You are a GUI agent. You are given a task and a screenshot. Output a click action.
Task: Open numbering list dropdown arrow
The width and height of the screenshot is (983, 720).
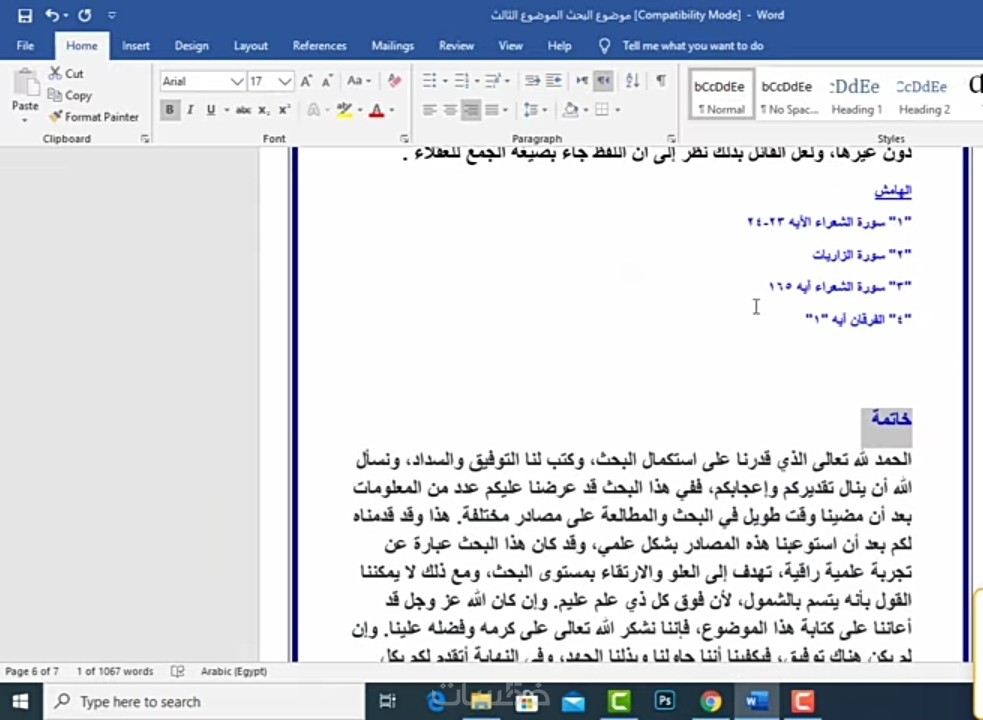pyautogui.click(x=477, y=81)
